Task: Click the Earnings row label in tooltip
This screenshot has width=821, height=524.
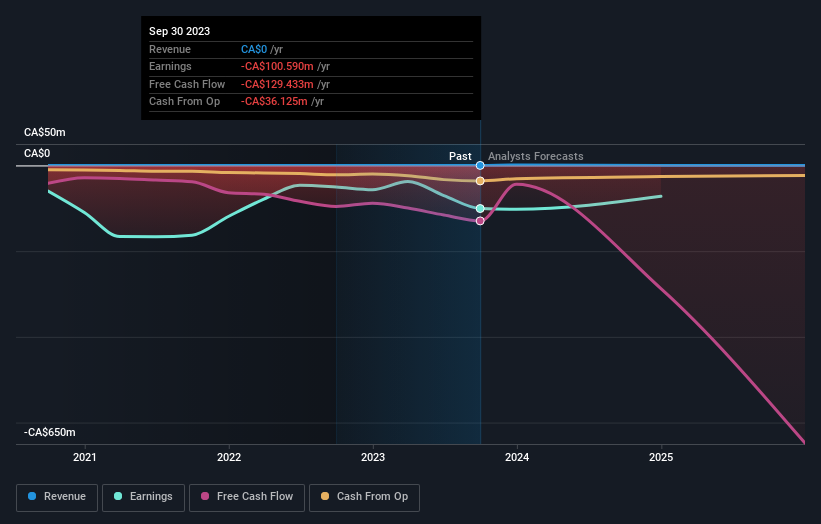Action: 170,66
